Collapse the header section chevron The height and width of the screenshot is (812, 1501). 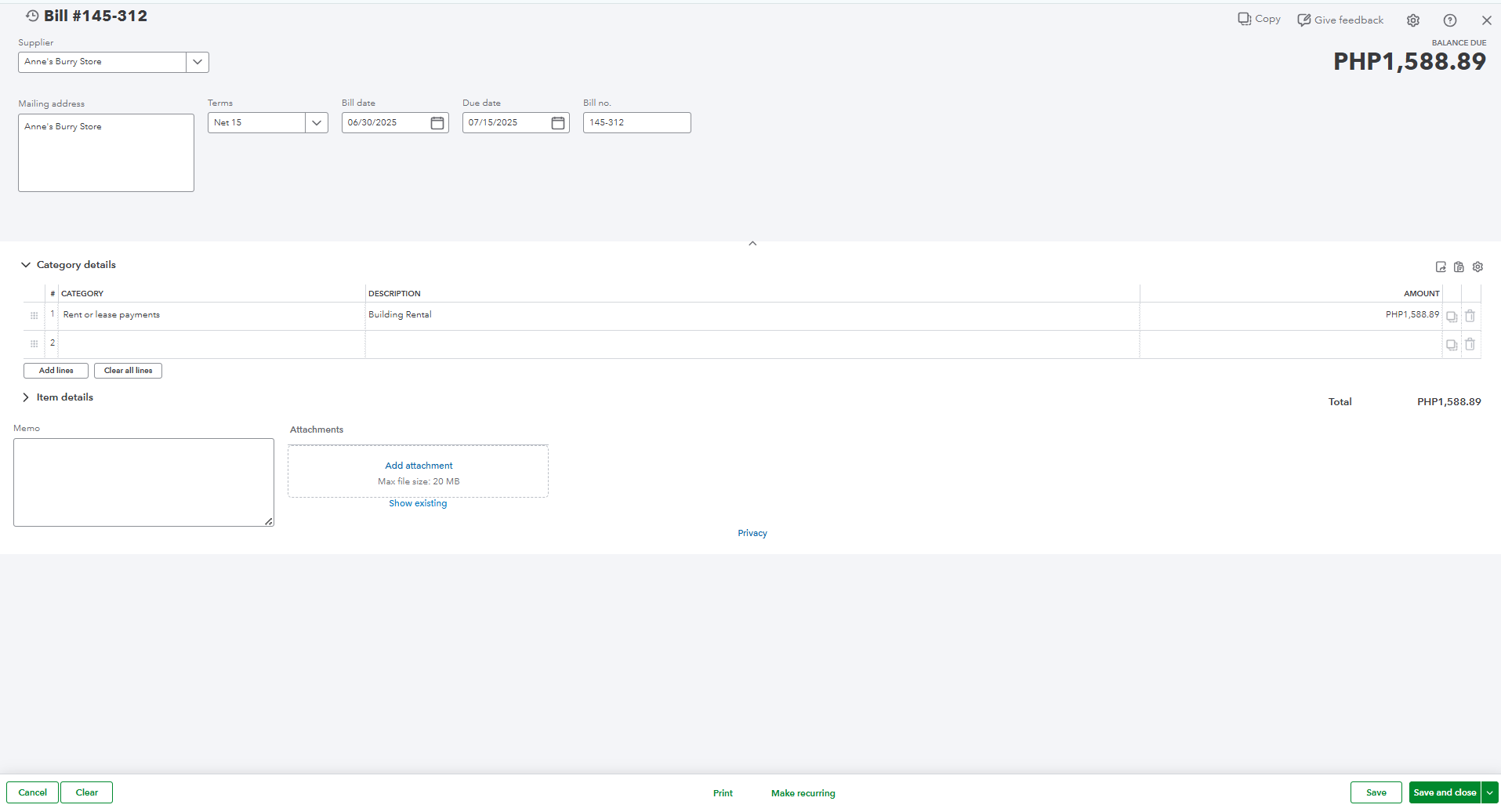coord(752,244)
